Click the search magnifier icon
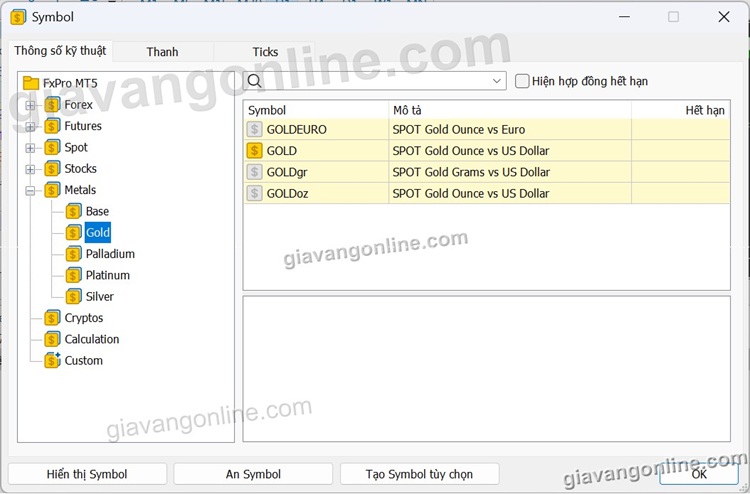 point(255,81)
